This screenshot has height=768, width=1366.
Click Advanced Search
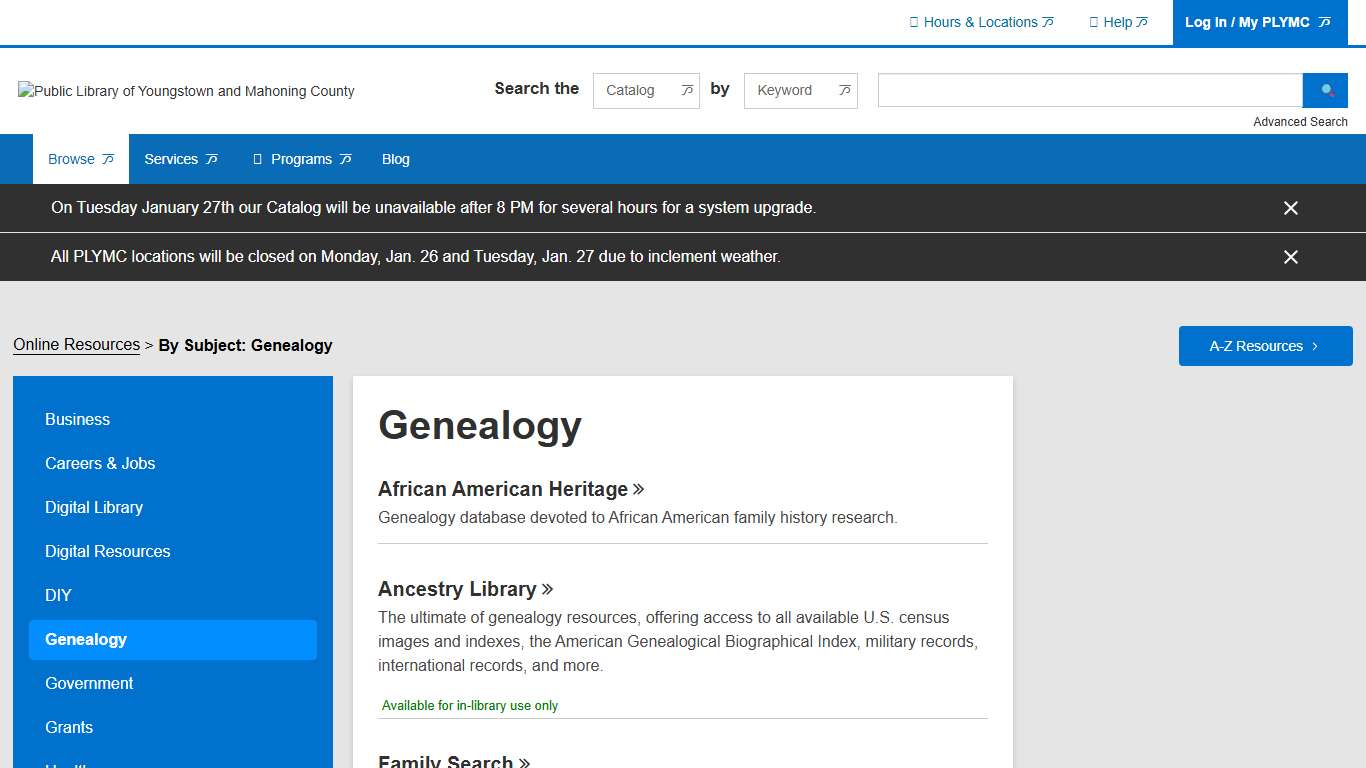pyautogui.click(x=1300, y=121)
